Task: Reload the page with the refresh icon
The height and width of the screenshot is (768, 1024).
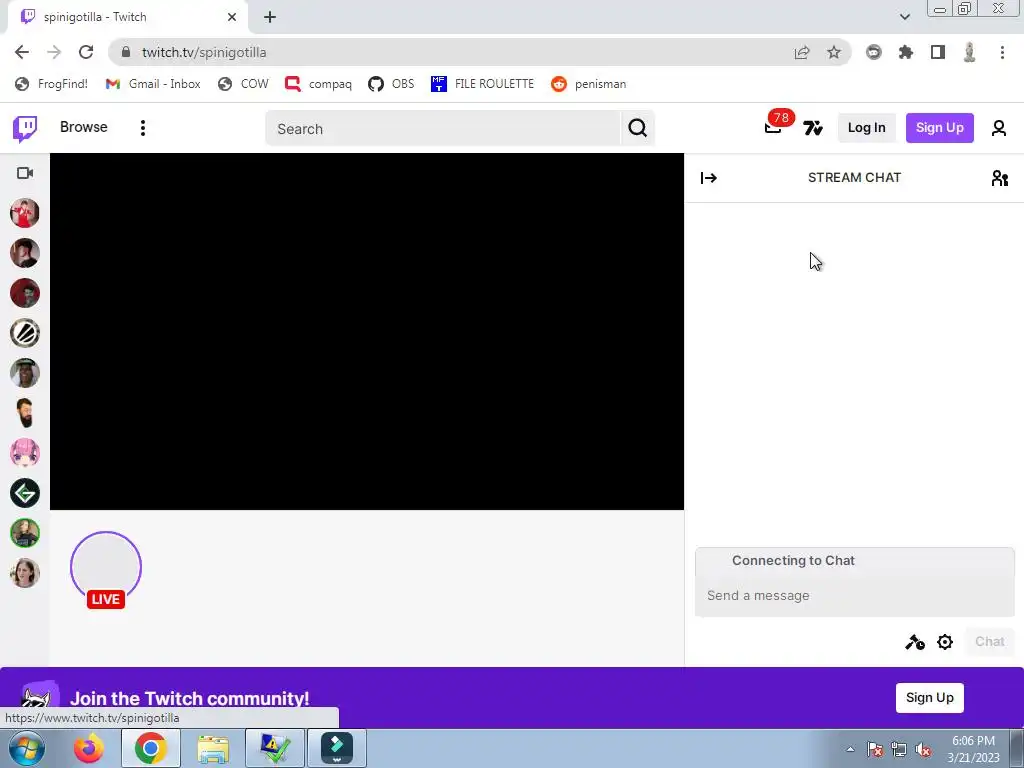Action: pos(86,52)
